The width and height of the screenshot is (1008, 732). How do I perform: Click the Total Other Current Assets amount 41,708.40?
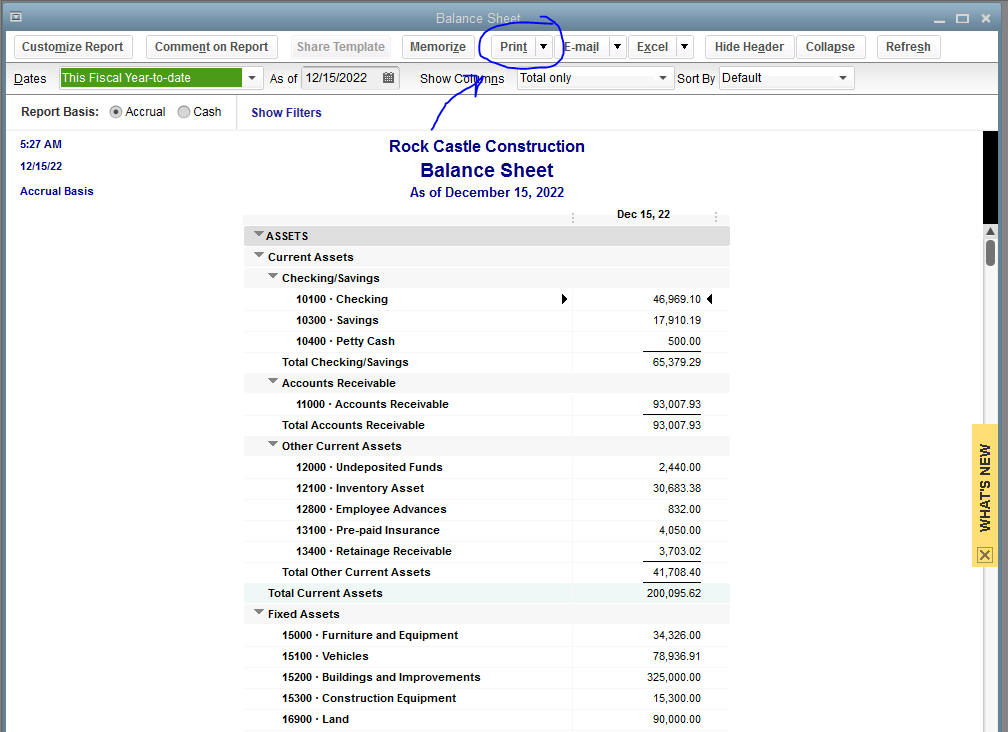tap(676, 572)
